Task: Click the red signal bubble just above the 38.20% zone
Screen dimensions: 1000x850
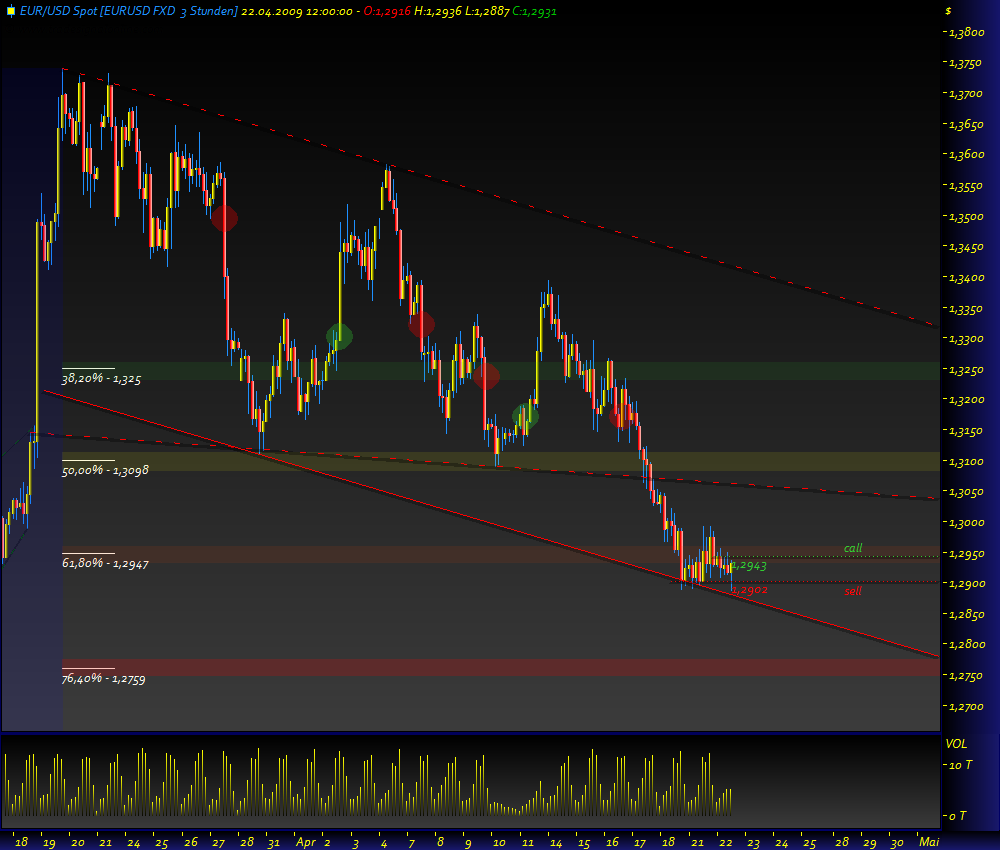Action: click(x=488, y=378)
